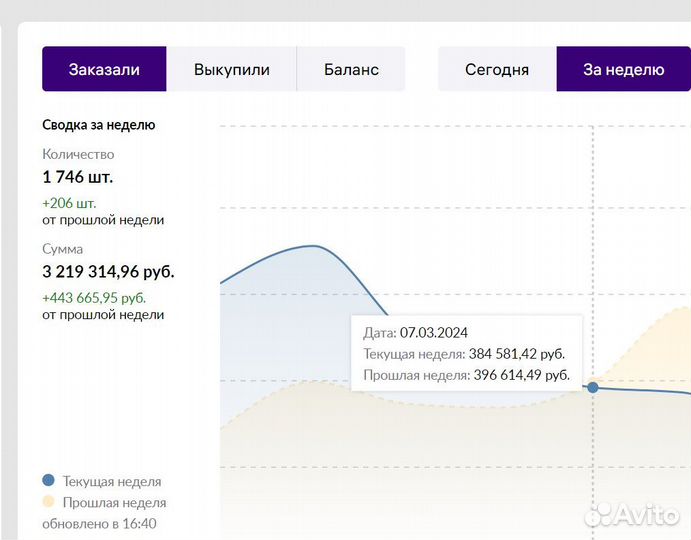Click the Сводка за неделю heading
The image size is (691, 540).
coord(98,125)
